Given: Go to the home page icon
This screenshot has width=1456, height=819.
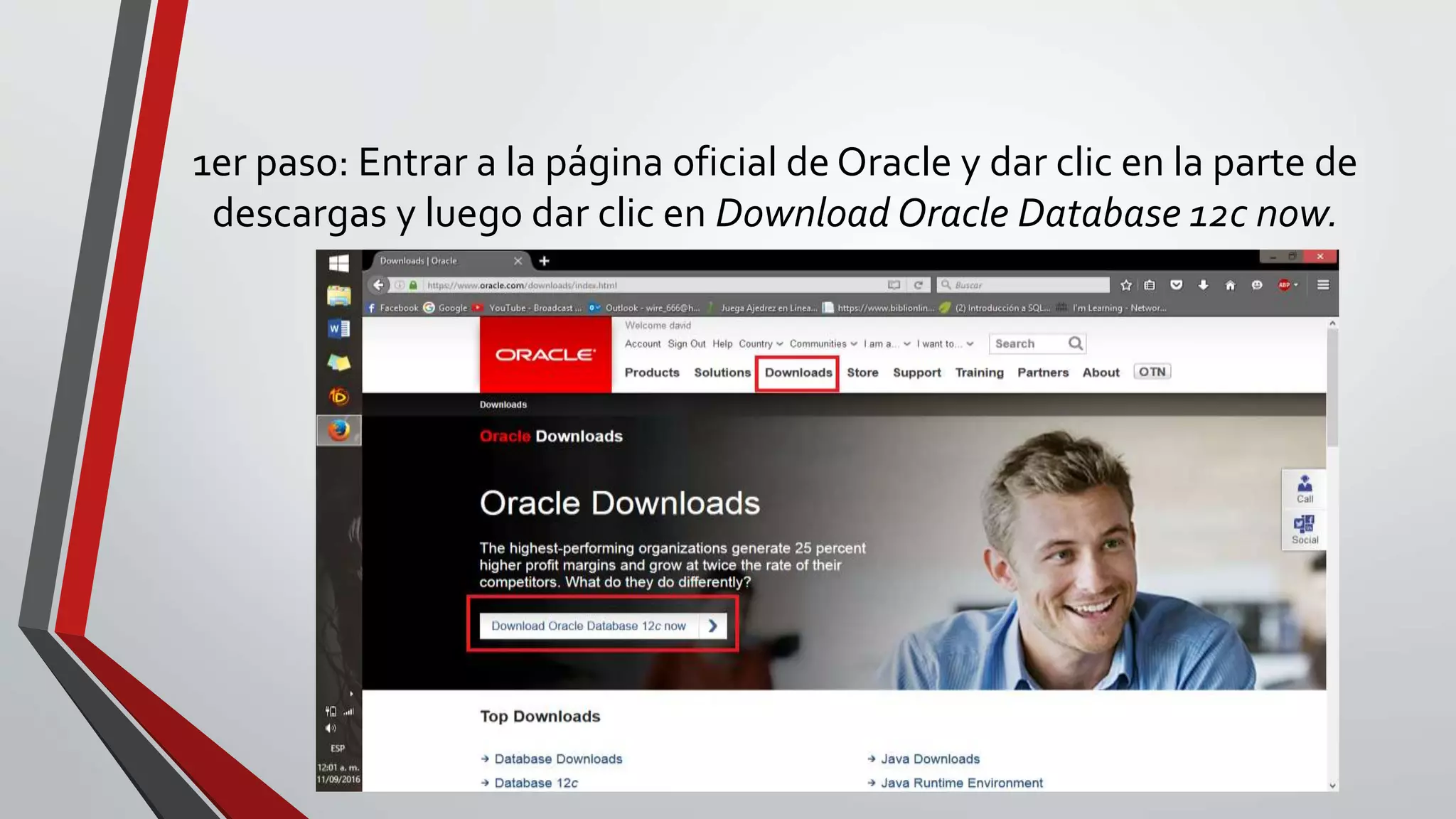Looking at the screenshot, I should point(1230,285).
